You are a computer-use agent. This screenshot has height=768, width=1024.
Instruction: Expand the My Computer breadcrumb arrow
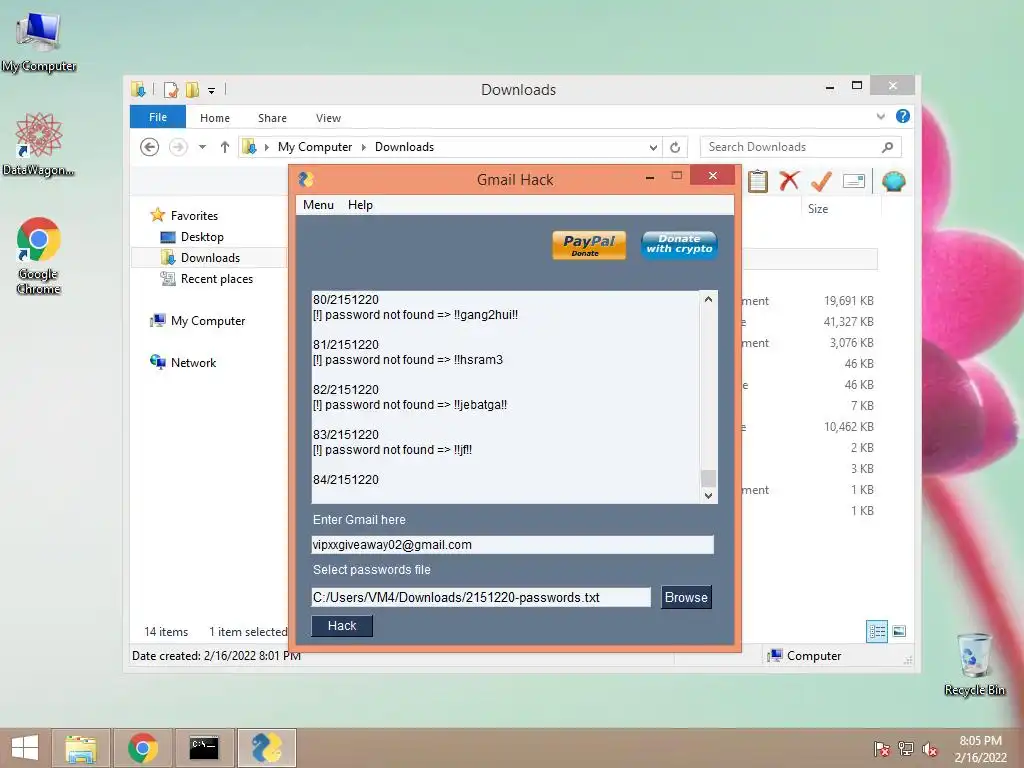coord(364,147)
